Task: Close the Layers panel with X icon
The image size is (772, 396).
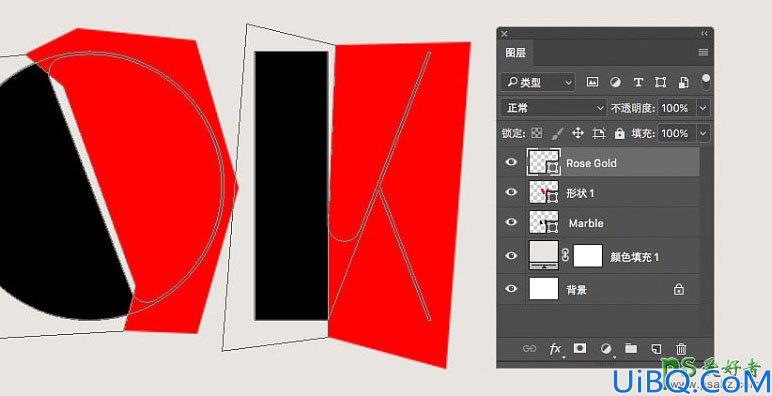Action: coord(504,34)
